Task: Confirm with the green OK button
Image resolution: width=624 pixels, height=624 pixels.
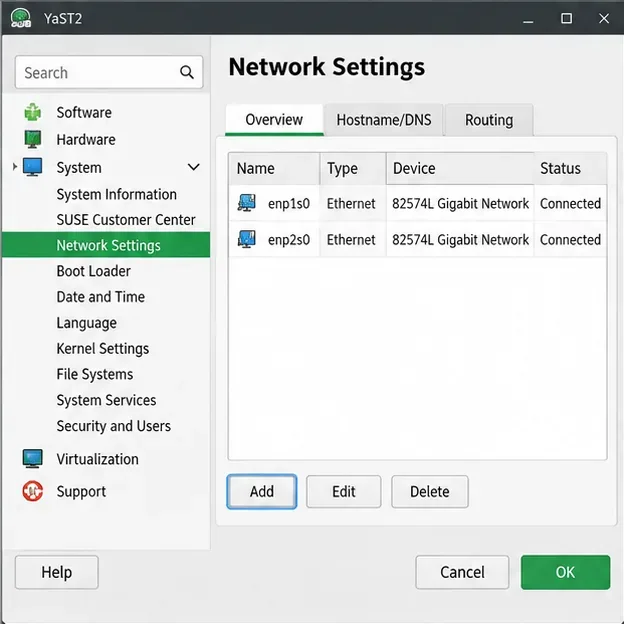Action: (565, 572)
